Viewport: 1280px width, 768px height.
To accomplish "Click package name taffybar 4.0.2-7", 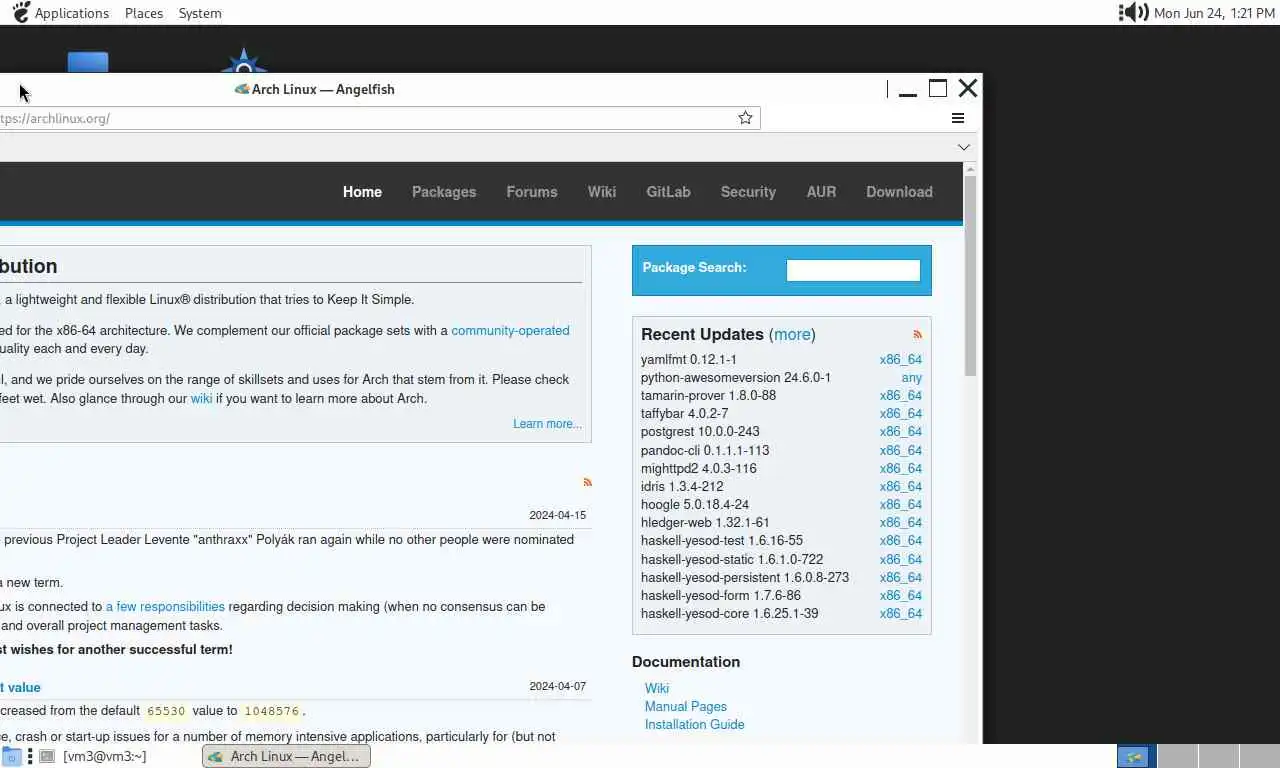I will tap(685, 414).
